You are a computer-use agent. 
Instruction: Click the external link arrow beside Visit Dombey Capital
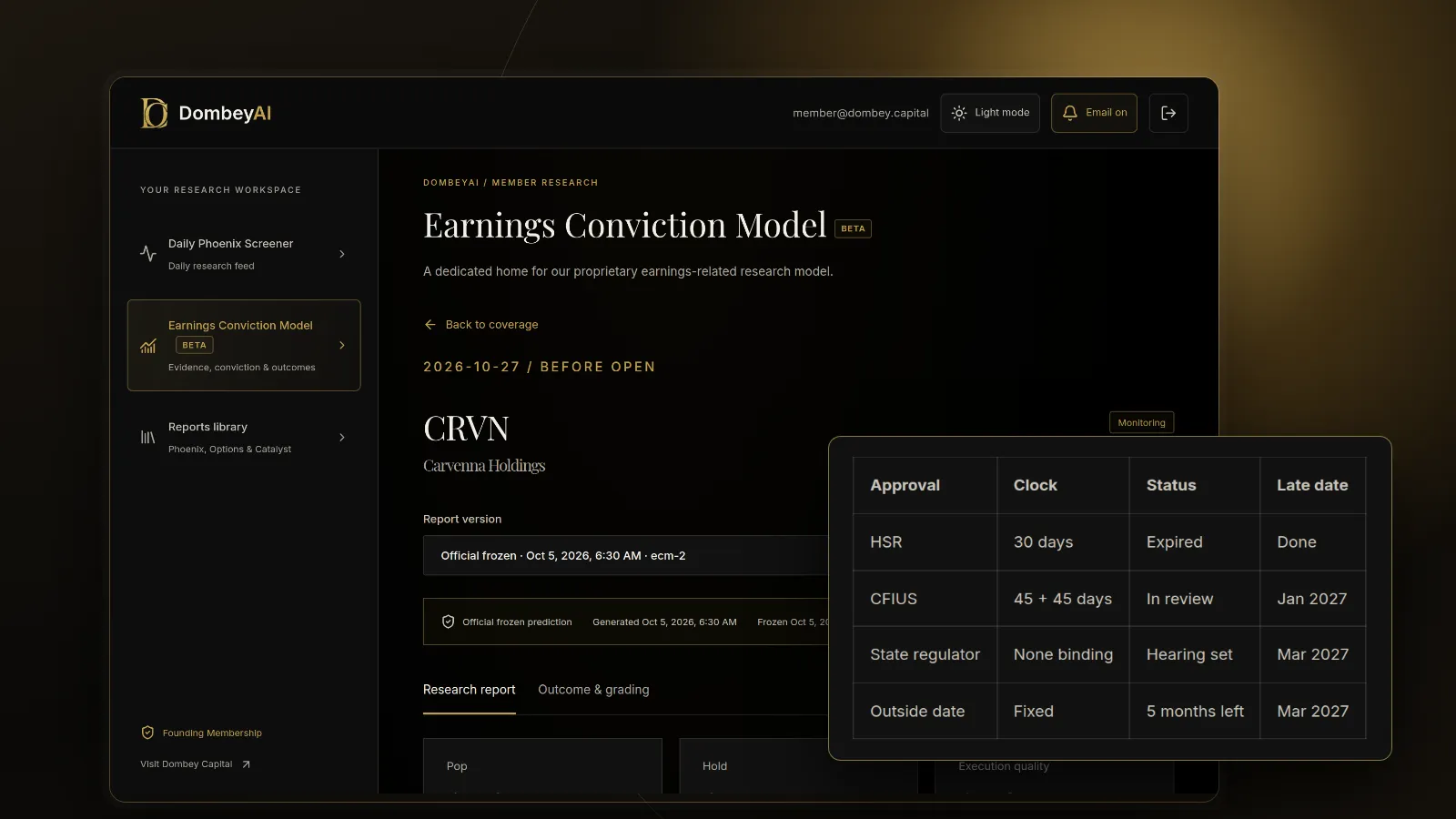tap(246, 764)
